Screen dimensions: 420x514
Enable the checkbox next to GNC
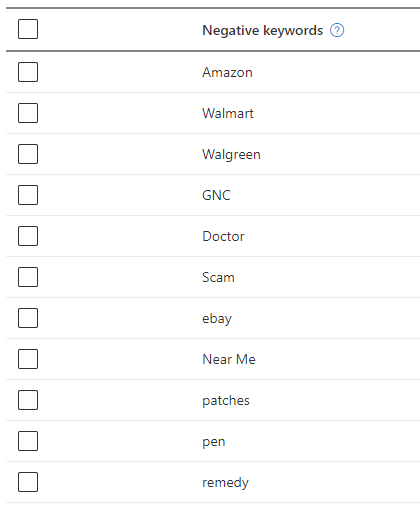(x=28, y=195)
